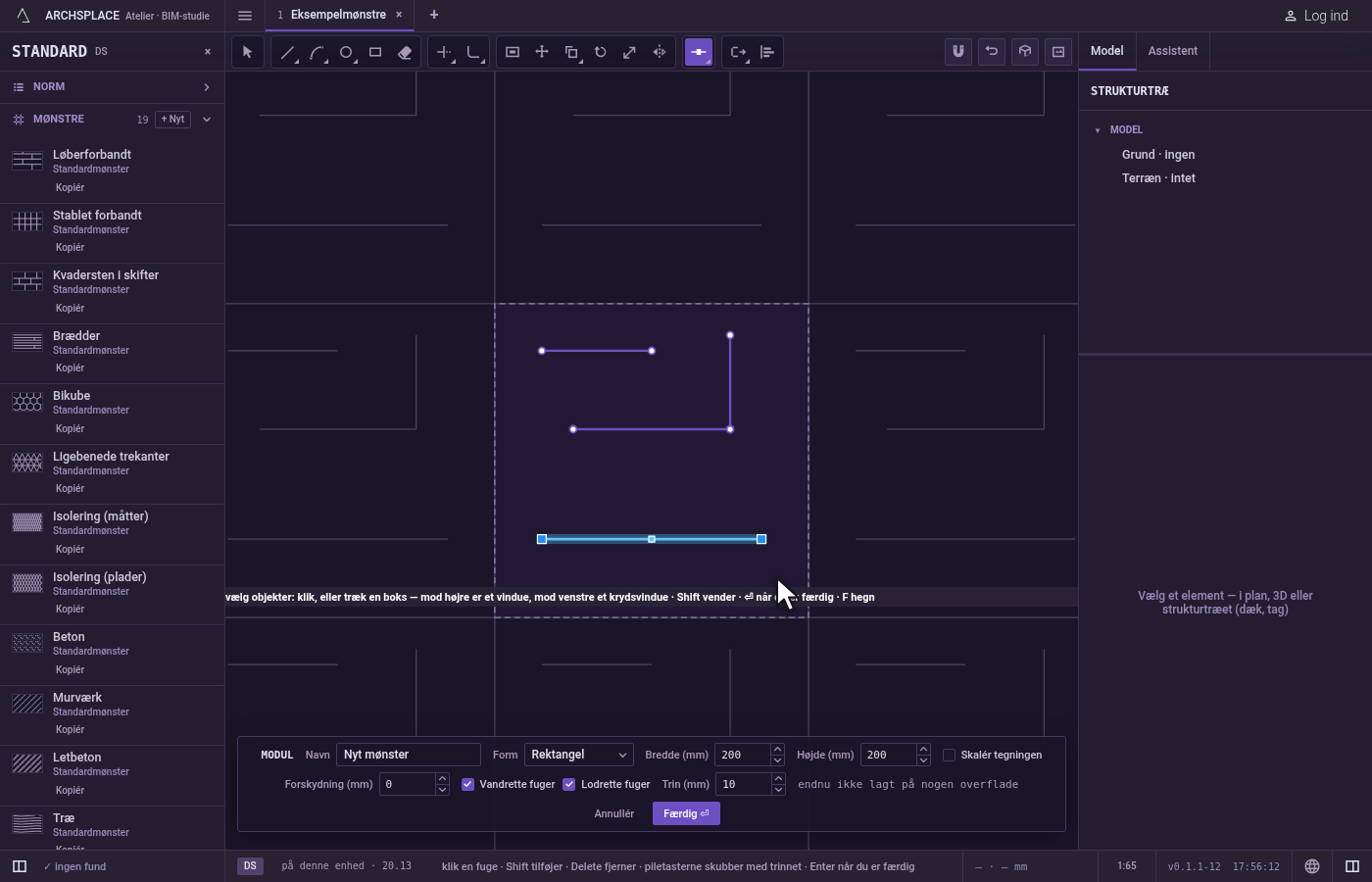1372x882 pixels.
Task: Toggle the Lodrette fuger checkbox
Action: (x=569, y=784)
